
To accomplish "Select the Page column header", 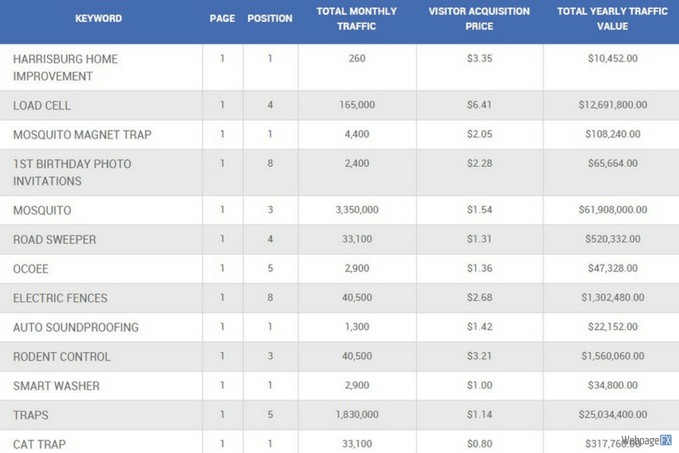I will pyautogui.click(x=222, y=19).
